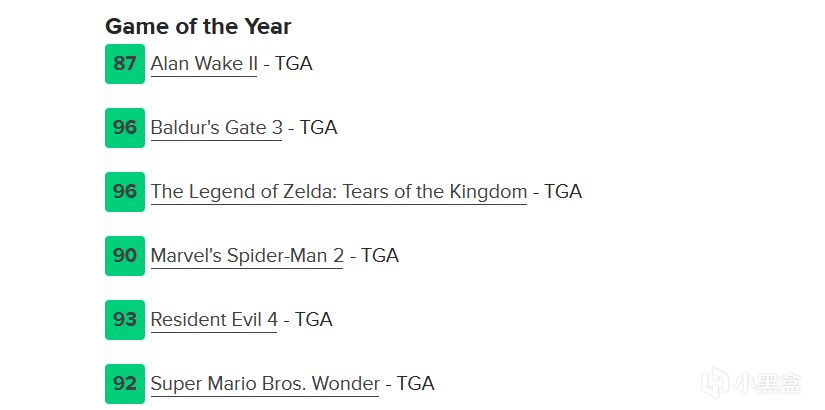Viewport: 825px width, 410px height.
Task: Open the Resident Evil 4 link
Action: 213,320
